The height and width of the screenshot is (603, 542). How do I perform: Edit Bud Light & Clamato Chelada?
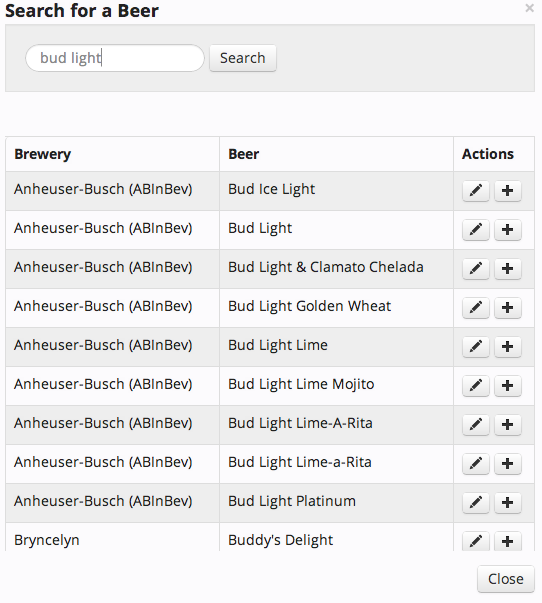pos(476,268)
